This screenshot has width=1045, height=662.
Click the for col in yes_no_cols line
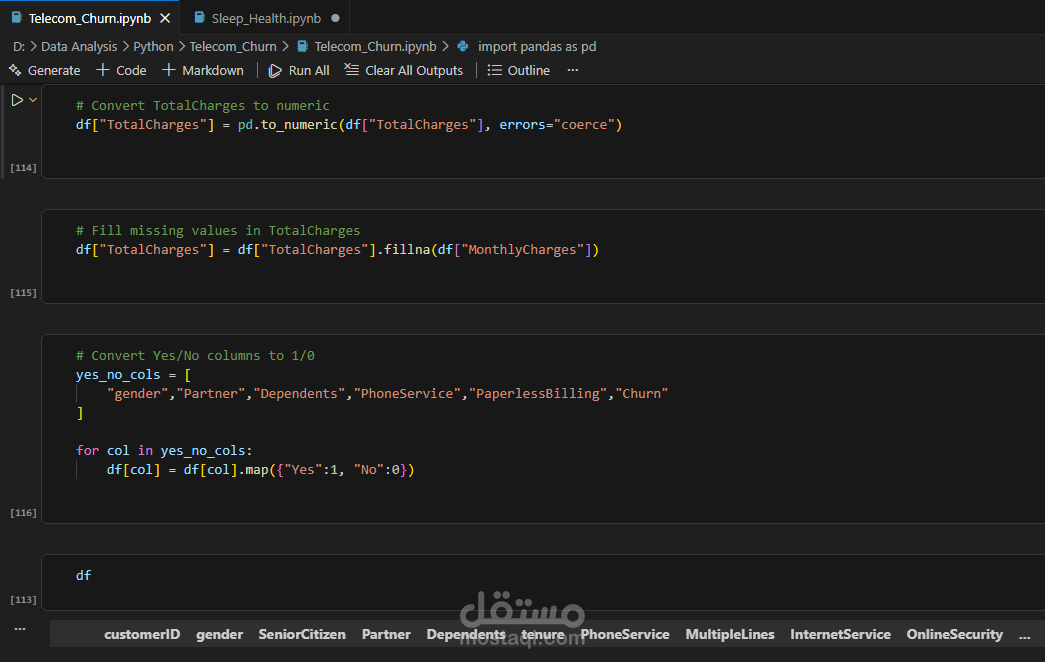pos(164,451)
